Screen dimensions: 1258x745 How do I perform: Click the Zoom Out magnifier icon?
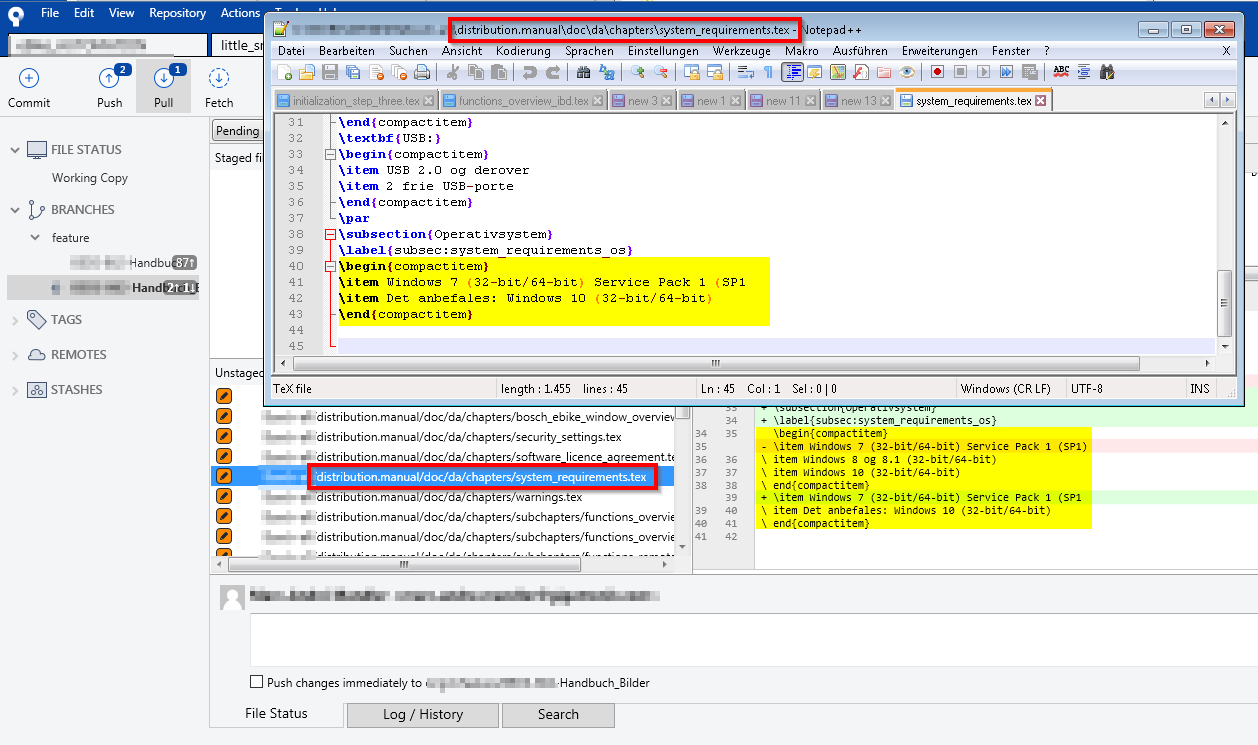pyautogui.click(x=661, y=72)
